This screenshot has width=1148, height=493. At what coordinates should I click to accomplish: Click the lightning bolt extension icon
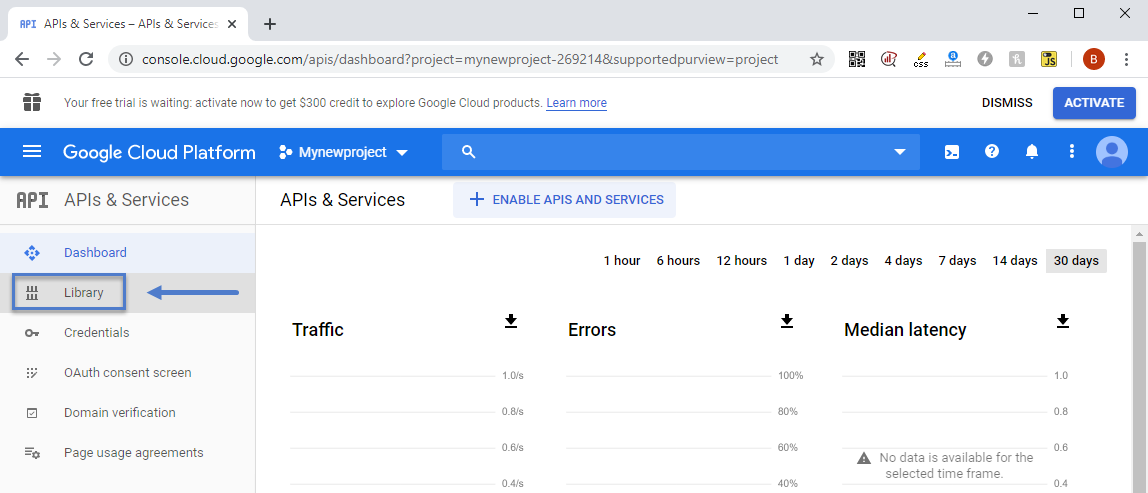(985, 59)
